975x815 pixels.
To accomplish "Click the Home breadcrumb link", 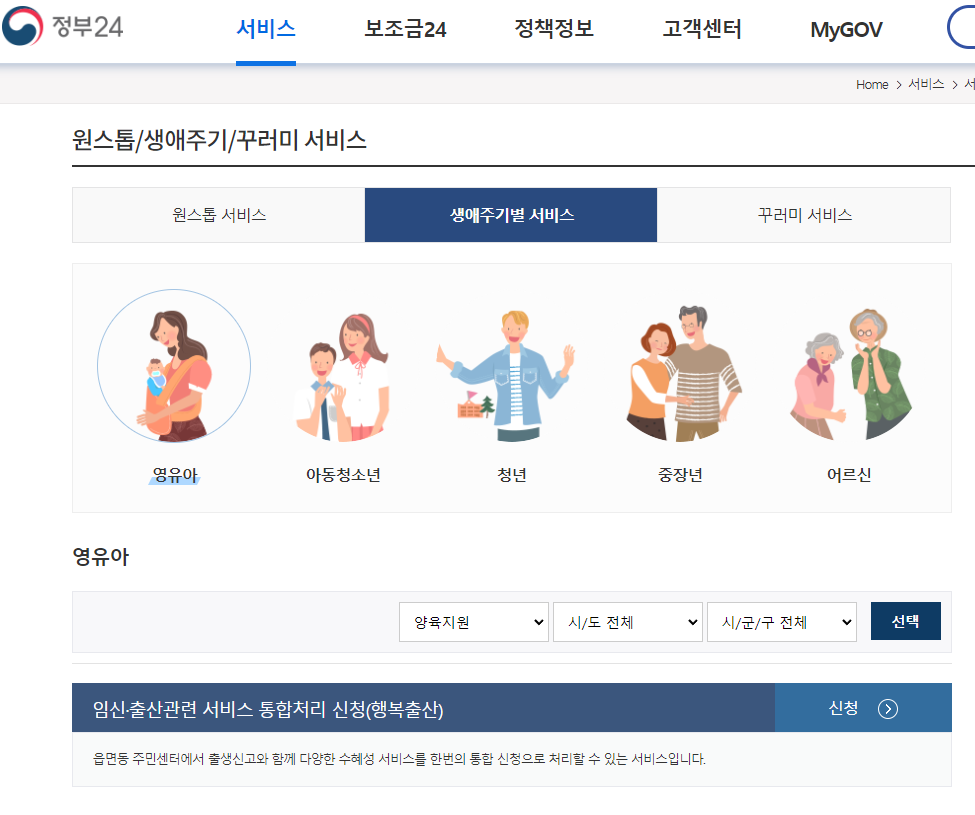I will pos(871,84).
